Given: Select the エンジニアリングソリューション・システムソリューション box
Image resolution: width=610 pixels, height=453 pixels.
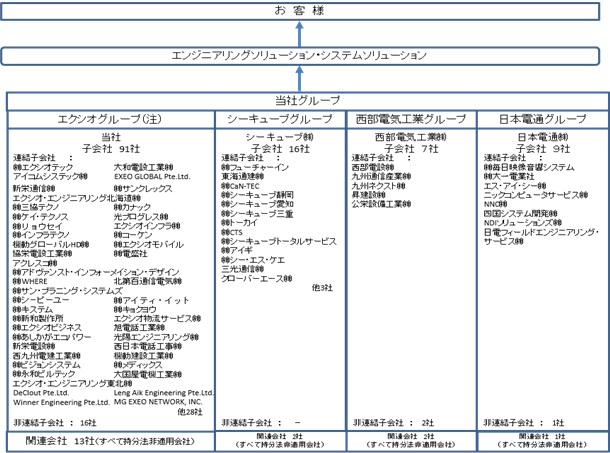Looking at the screenshot, I should click(300, 56).
